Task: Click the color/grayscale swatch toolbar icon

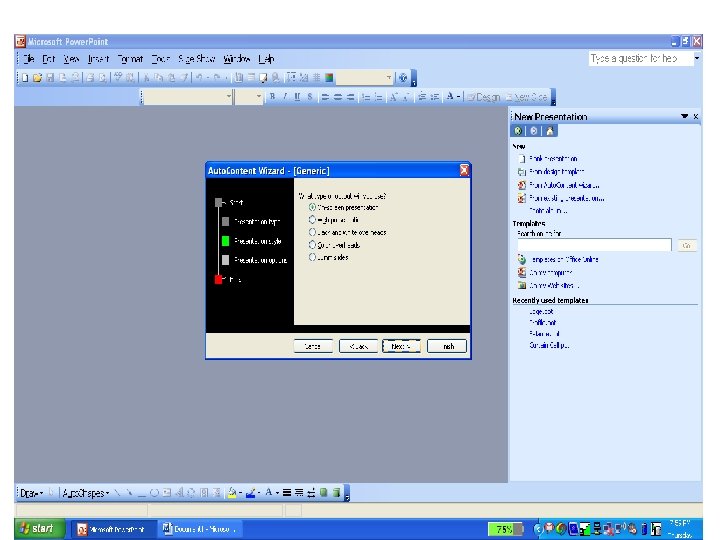Action: pos(329,78)
